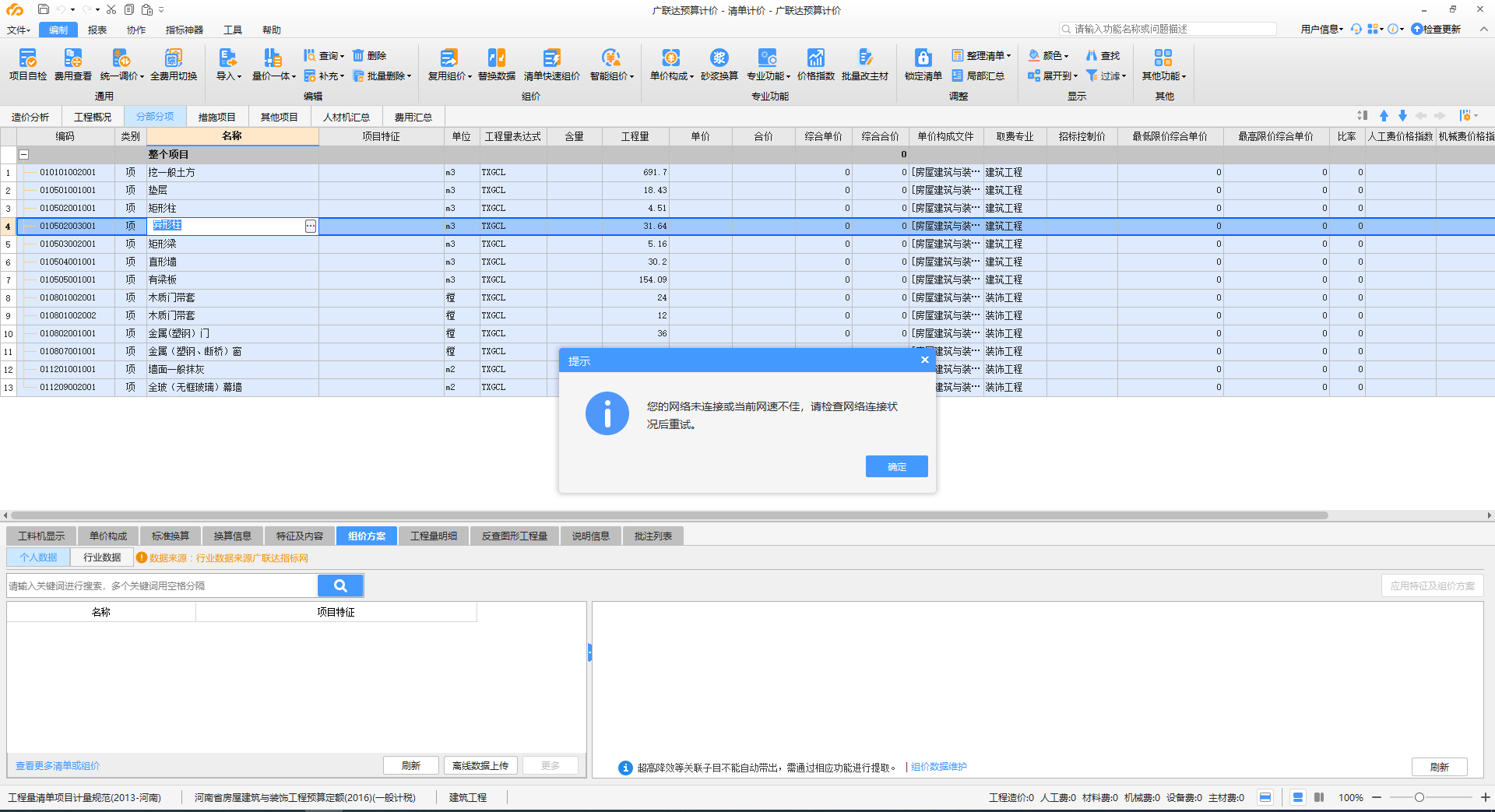This screenshot has height=812, width=1495.
Task: Collapse the 整个项目 tree node
Action: coord(24,154)
